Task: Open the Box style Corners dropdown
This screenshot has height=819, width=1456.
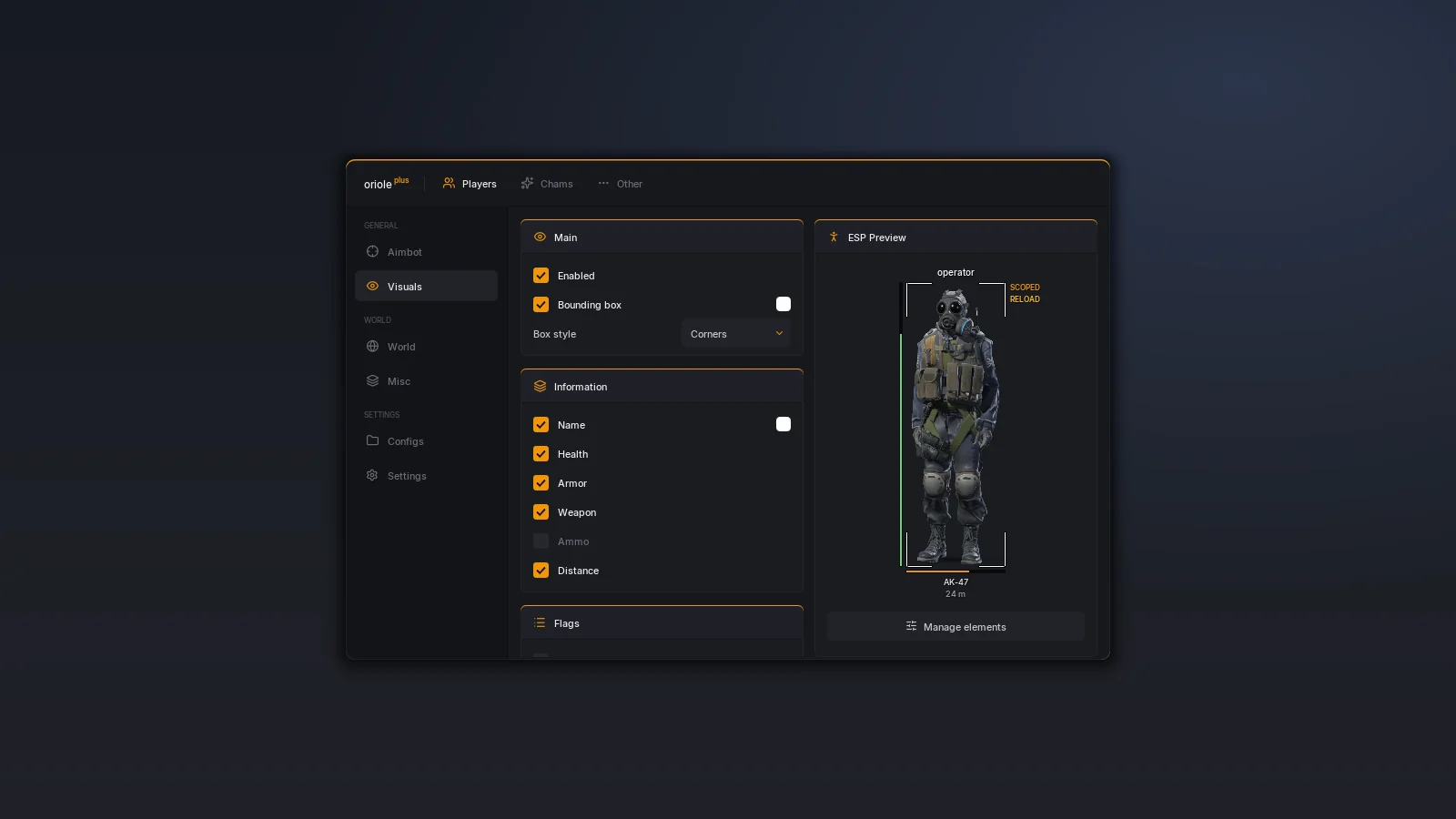Action: pos(735,334)
